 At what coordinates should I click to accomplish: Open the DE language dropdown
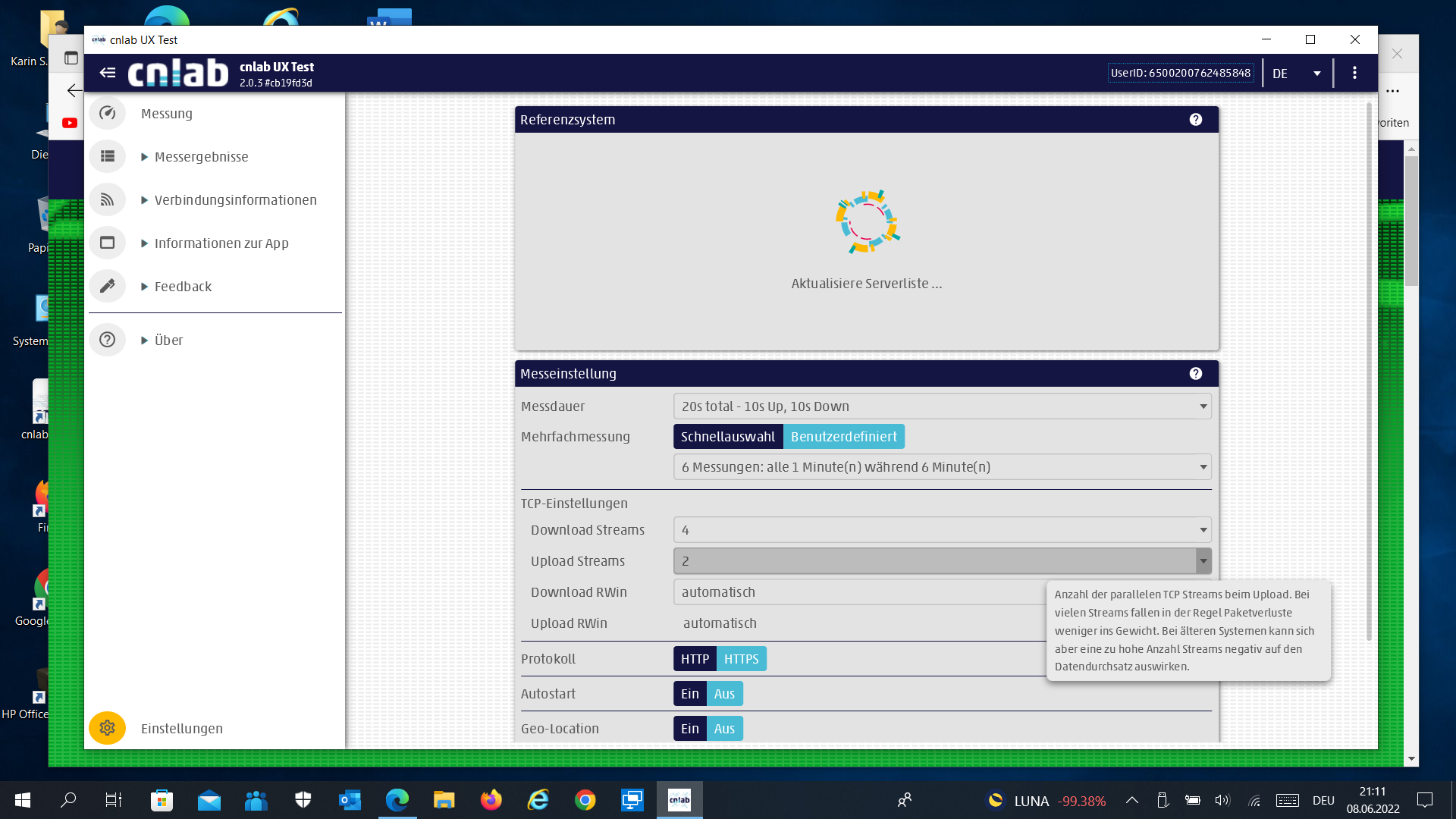[x=1297, y=74]
